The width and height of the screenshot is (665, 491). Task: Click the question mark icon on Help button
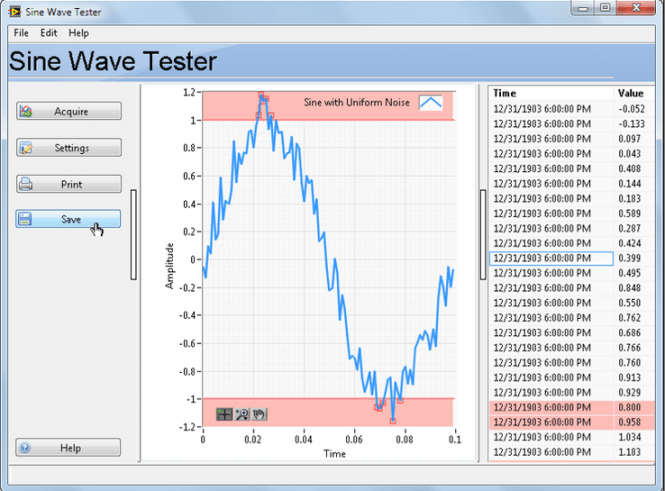coord(25,448)
